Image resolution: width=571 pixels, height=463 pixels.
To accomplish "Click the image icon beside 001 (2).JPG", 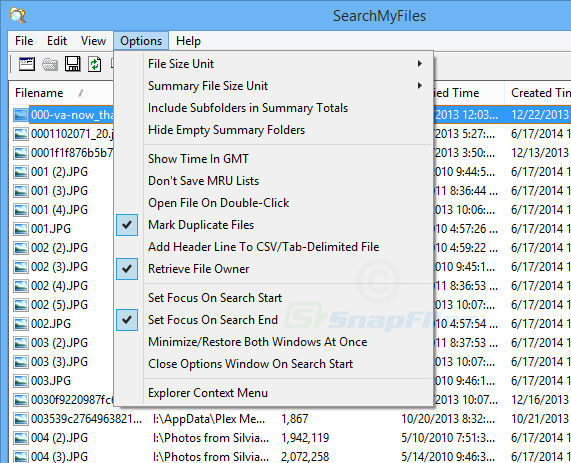I will [x=21, y=172].
